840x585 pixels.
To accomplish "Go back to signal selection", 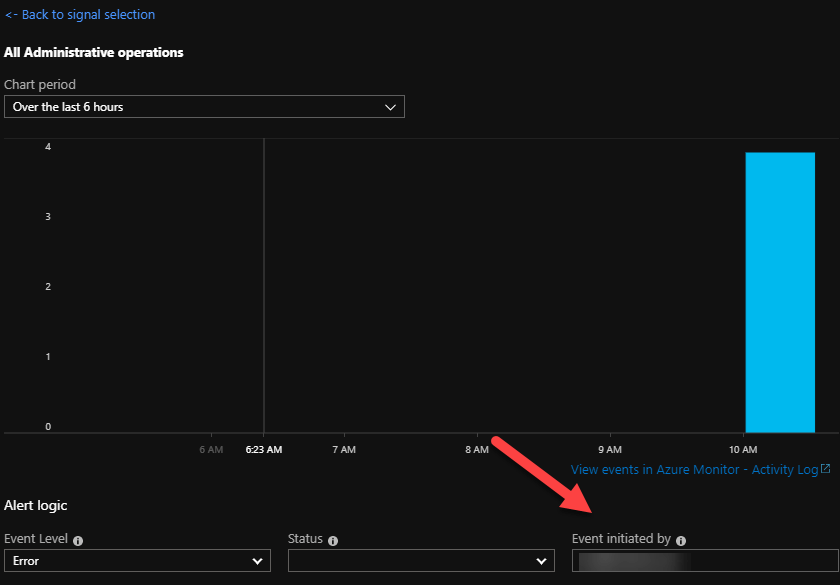I will (x=80, y=15).
